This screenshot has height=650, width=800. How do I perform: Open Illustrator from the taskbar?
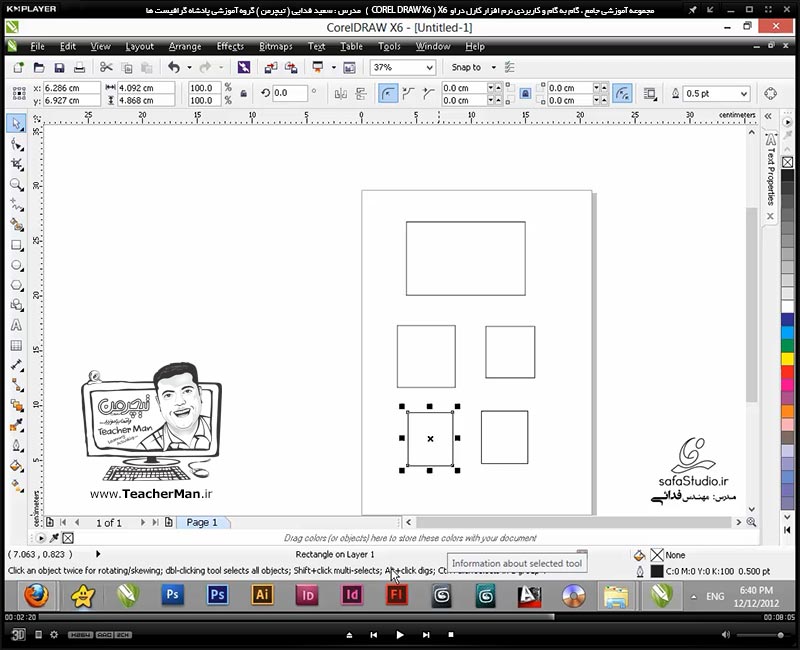coord(262,595)
